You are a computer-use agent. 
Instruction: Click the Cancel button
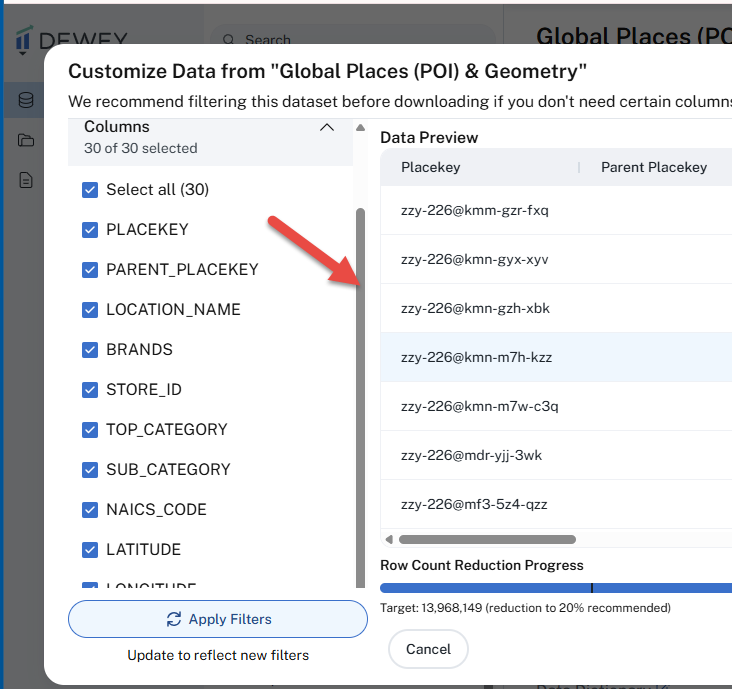point(428,649)
